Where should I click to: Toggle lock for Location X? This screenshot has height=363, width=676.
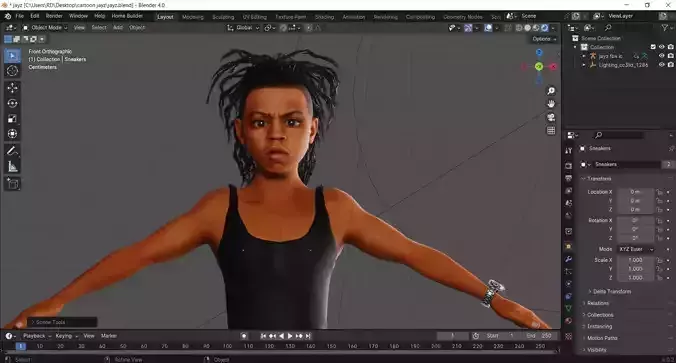[x=660, y=192]
